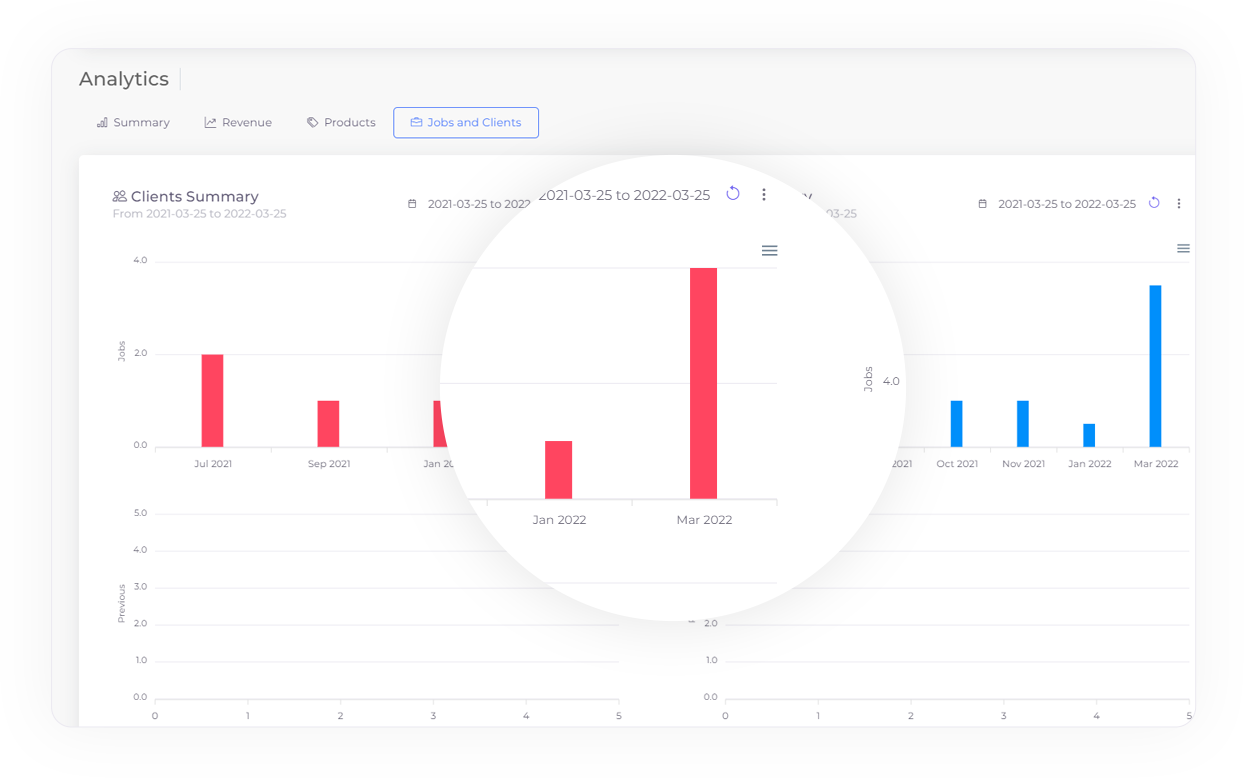
Task: Click the Jobs and Clients button
Action: [x=466, y=122]
